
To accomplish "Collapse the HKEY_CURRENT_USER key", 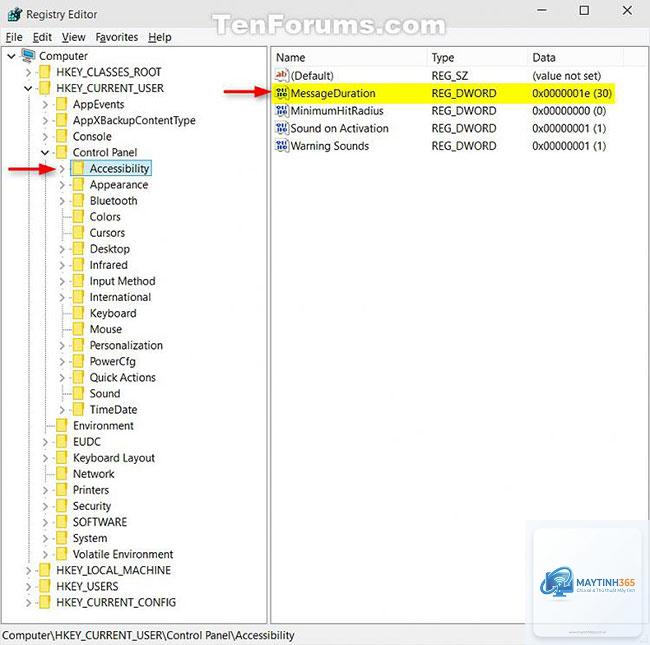I will (x=28, y=88).
